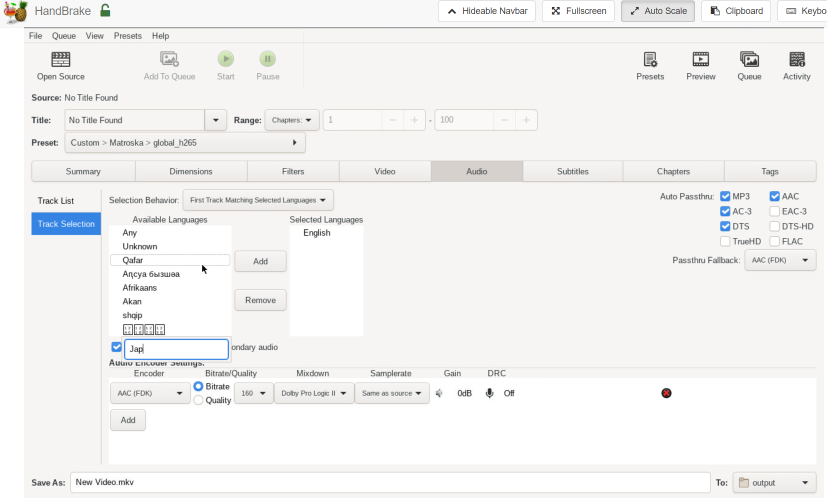The height and width of the screenshot is (498, 827).
Task: Uncheck DTS auto passthru
Action: coord(725,226)
